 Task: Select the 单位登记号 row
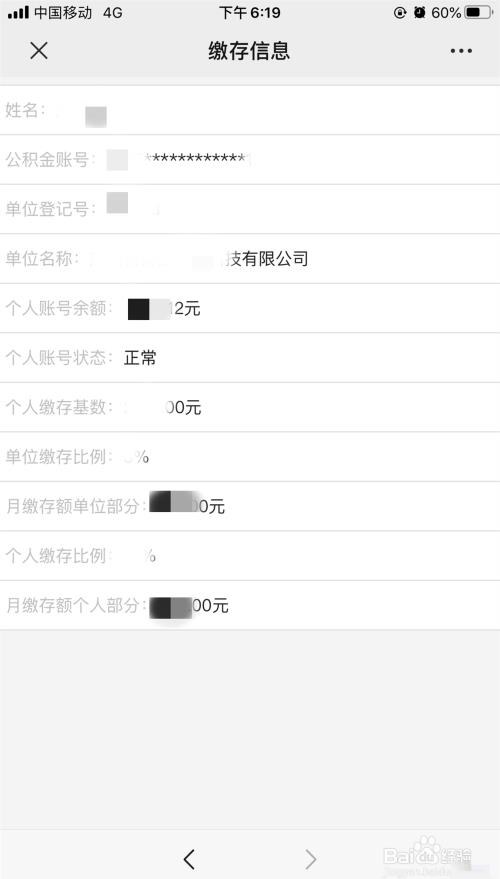(x=250, y=209)
